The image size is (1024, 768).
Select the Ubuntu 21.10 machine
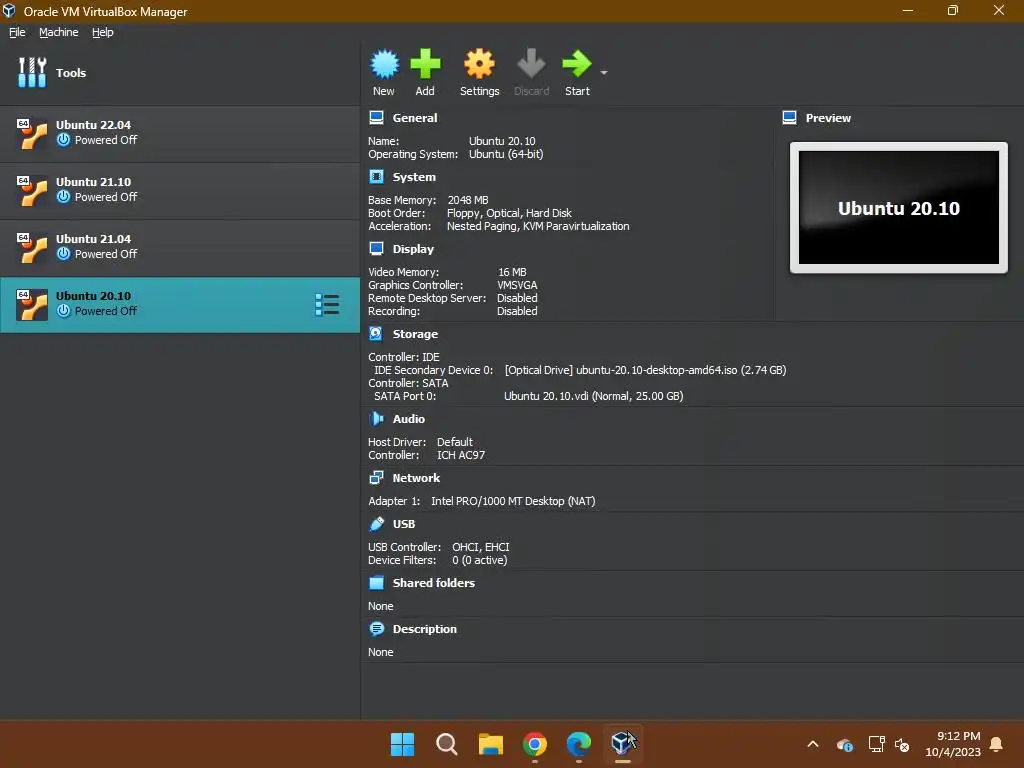pos(180,190)
